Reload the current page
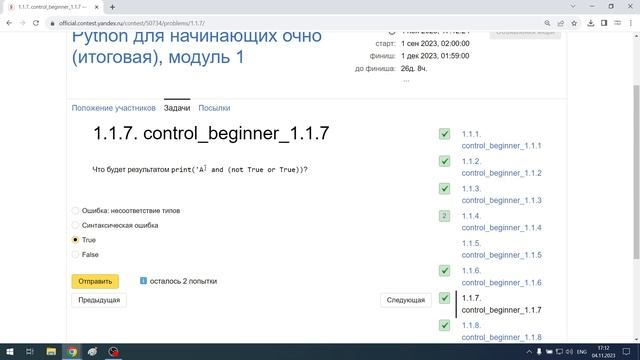 pos(36,23)
